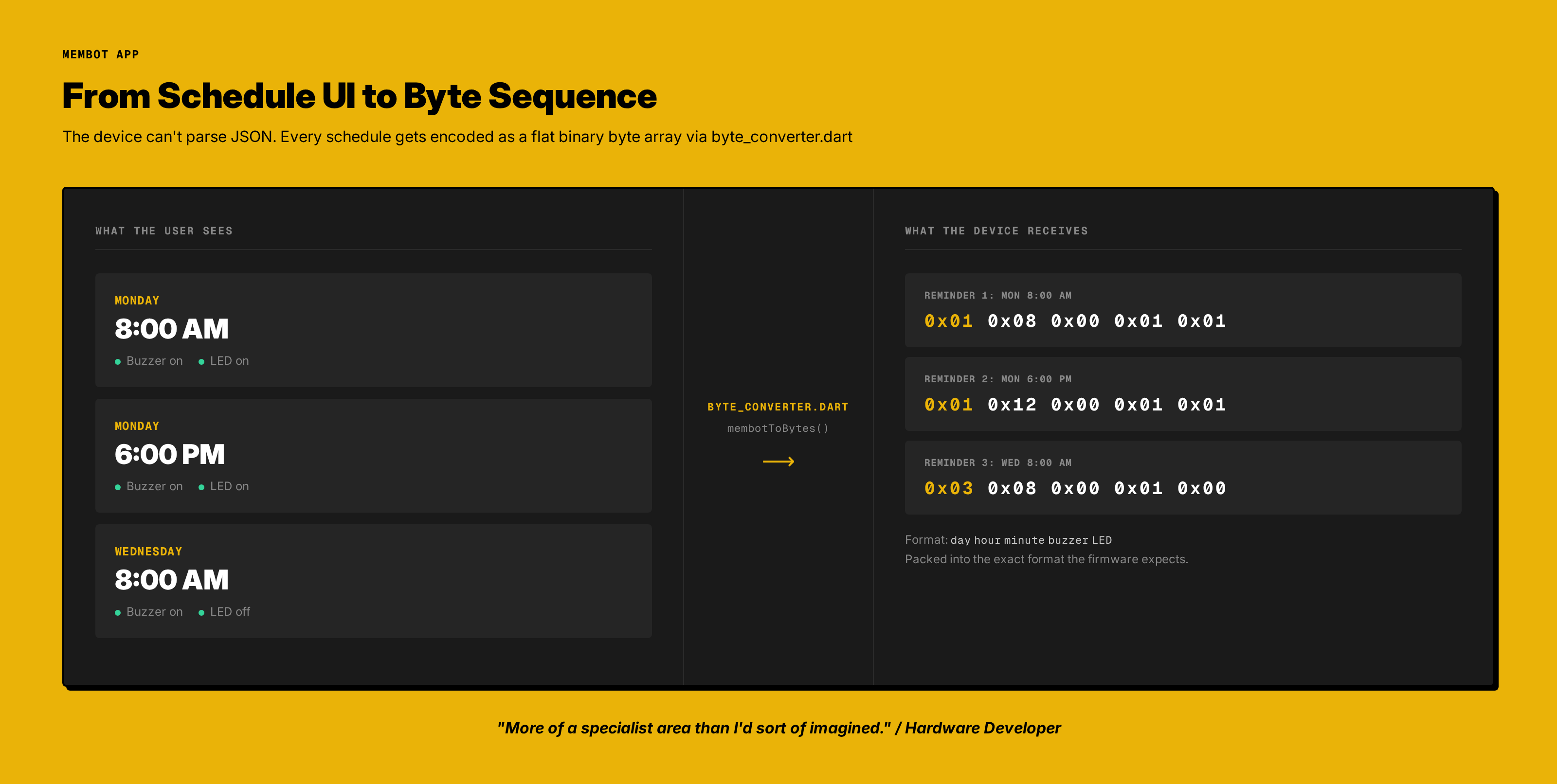Click the BYTE_CONVERTER.DART label
This screenshot has height=784, width=1557.
click(778, 407)
